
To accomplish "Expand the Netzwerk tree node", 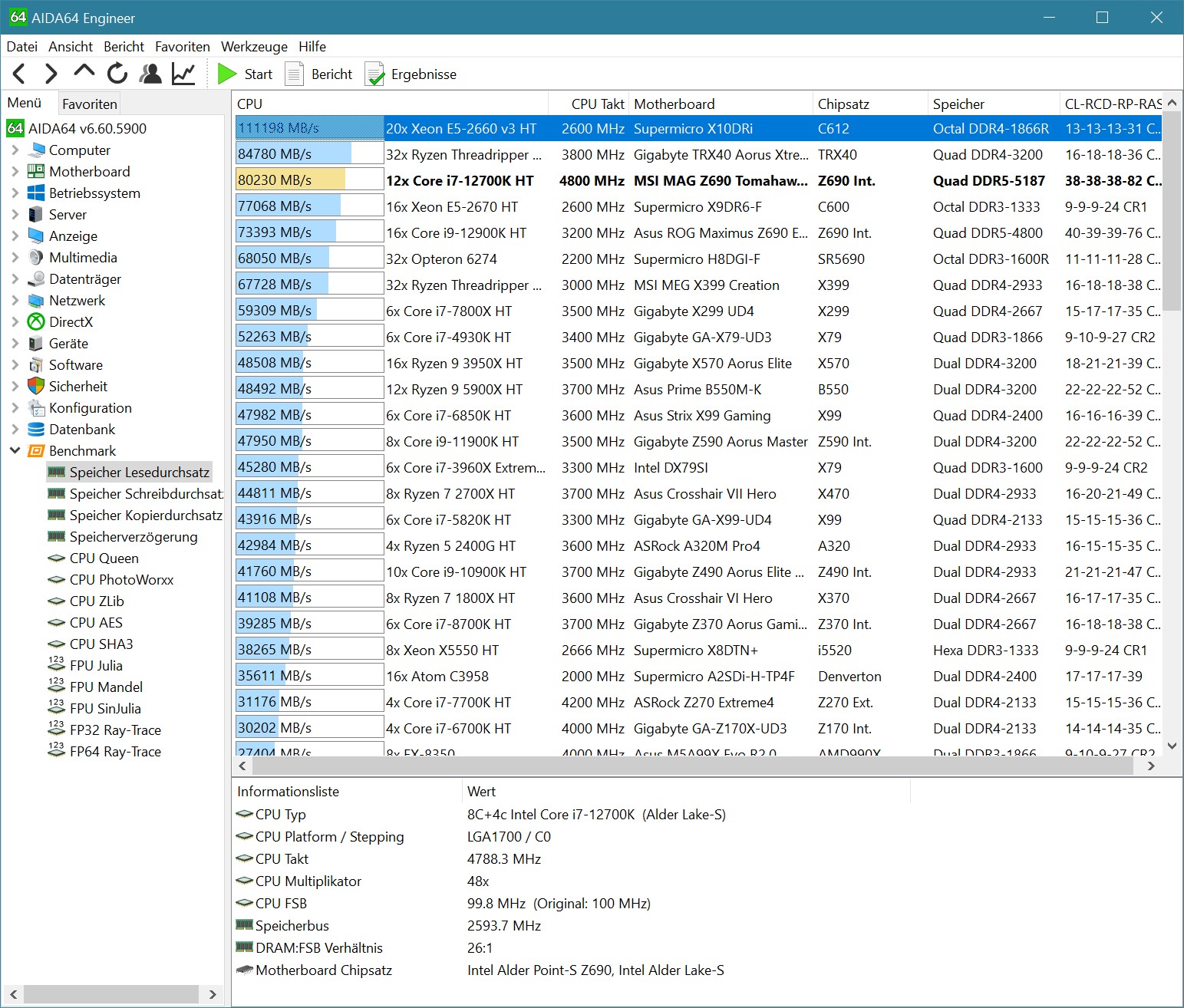I will pyautogui.click(x=15, y=301).
